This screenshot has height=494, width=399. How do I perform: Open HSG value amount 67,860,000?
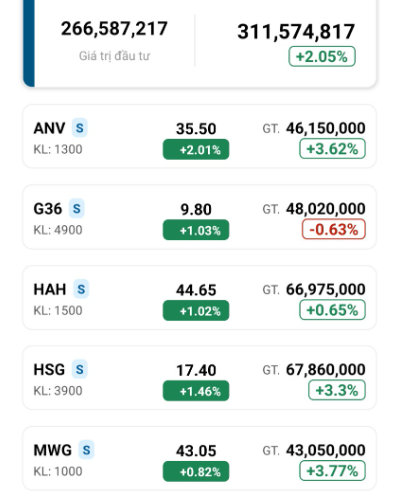326,369
